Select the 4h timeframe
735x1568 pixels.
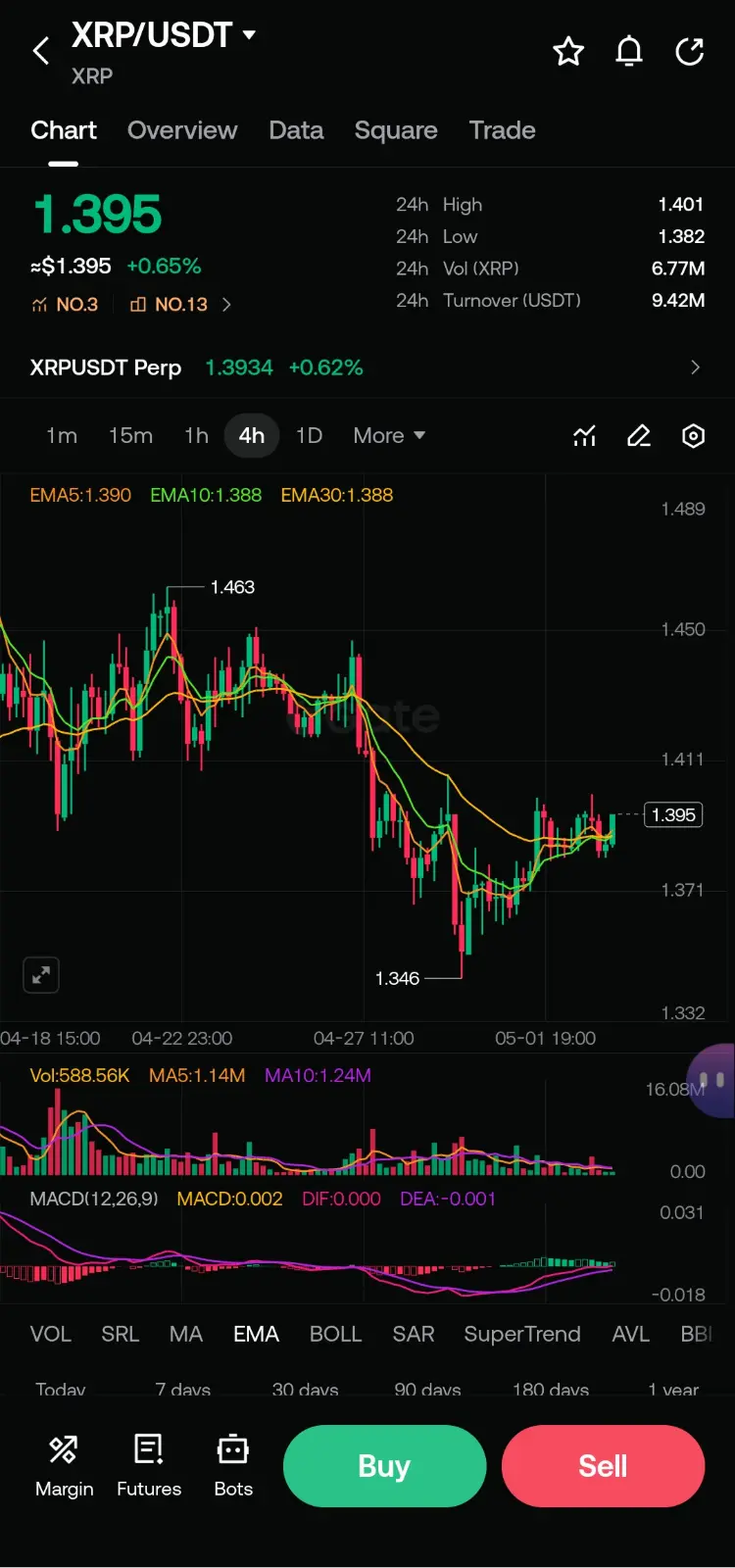pyautogui.click(x=252, y=436)
